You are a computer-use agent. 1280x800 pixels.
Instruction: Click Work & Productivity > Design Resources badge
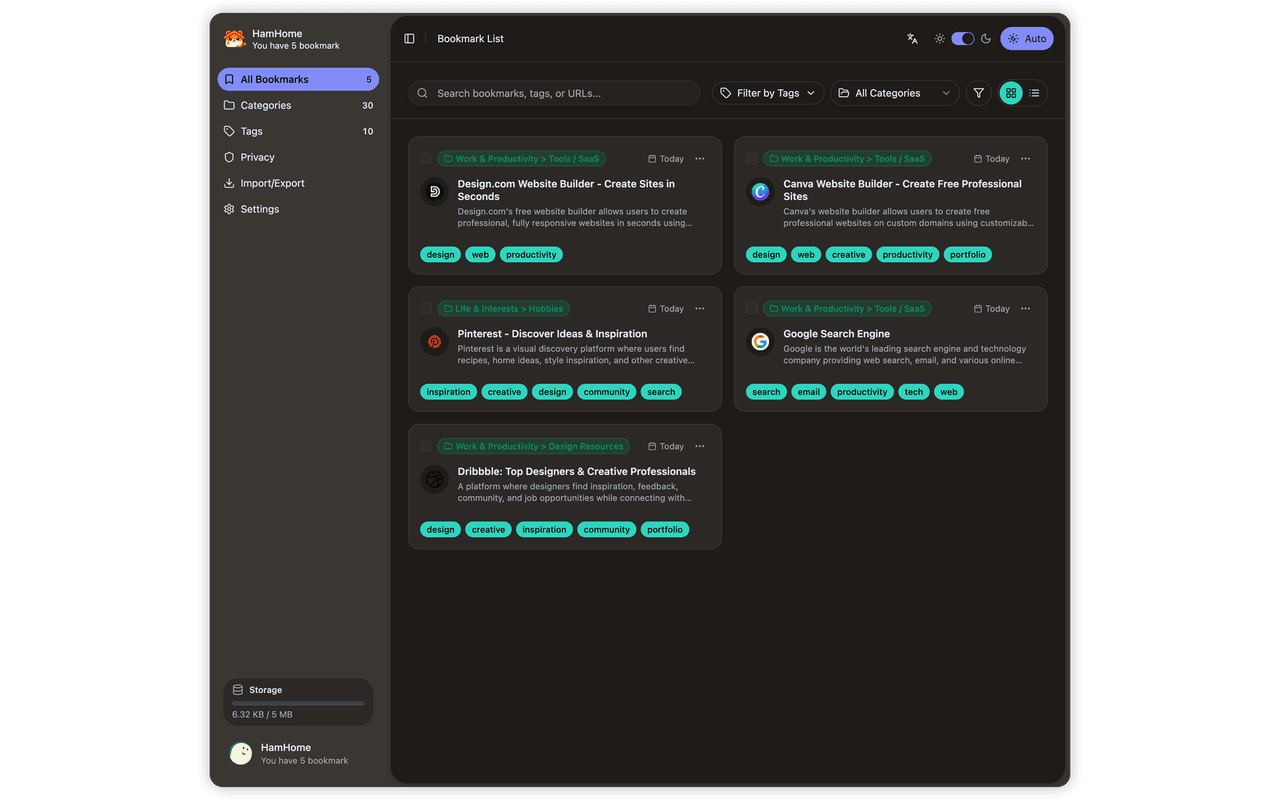click(533, 447)
